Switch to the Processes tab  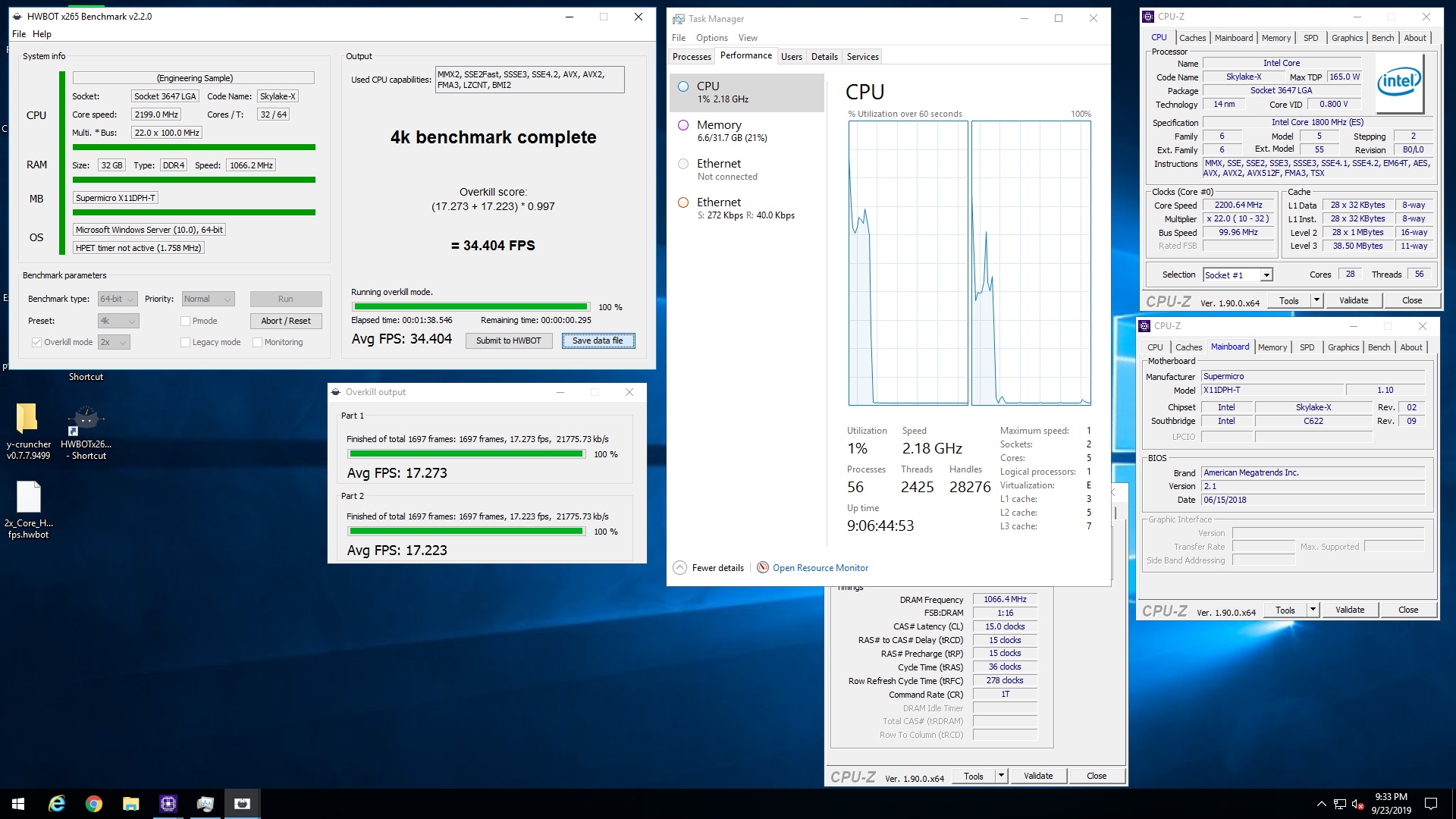click(x=692, y=57)
